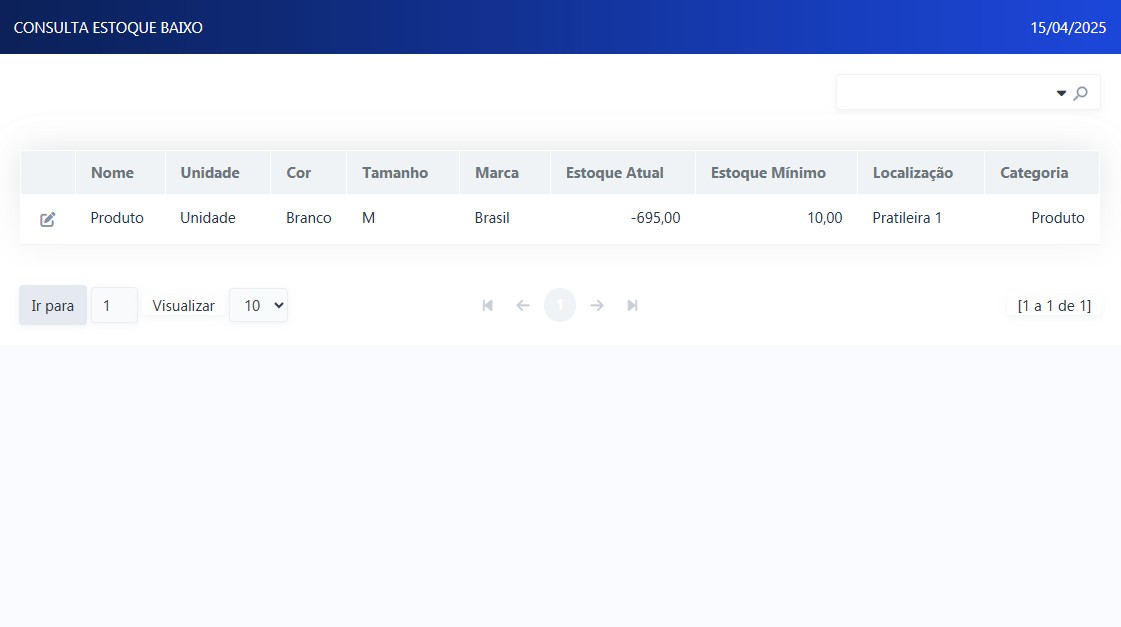Sort by the Categoria column header

(x=1034, y=172)
